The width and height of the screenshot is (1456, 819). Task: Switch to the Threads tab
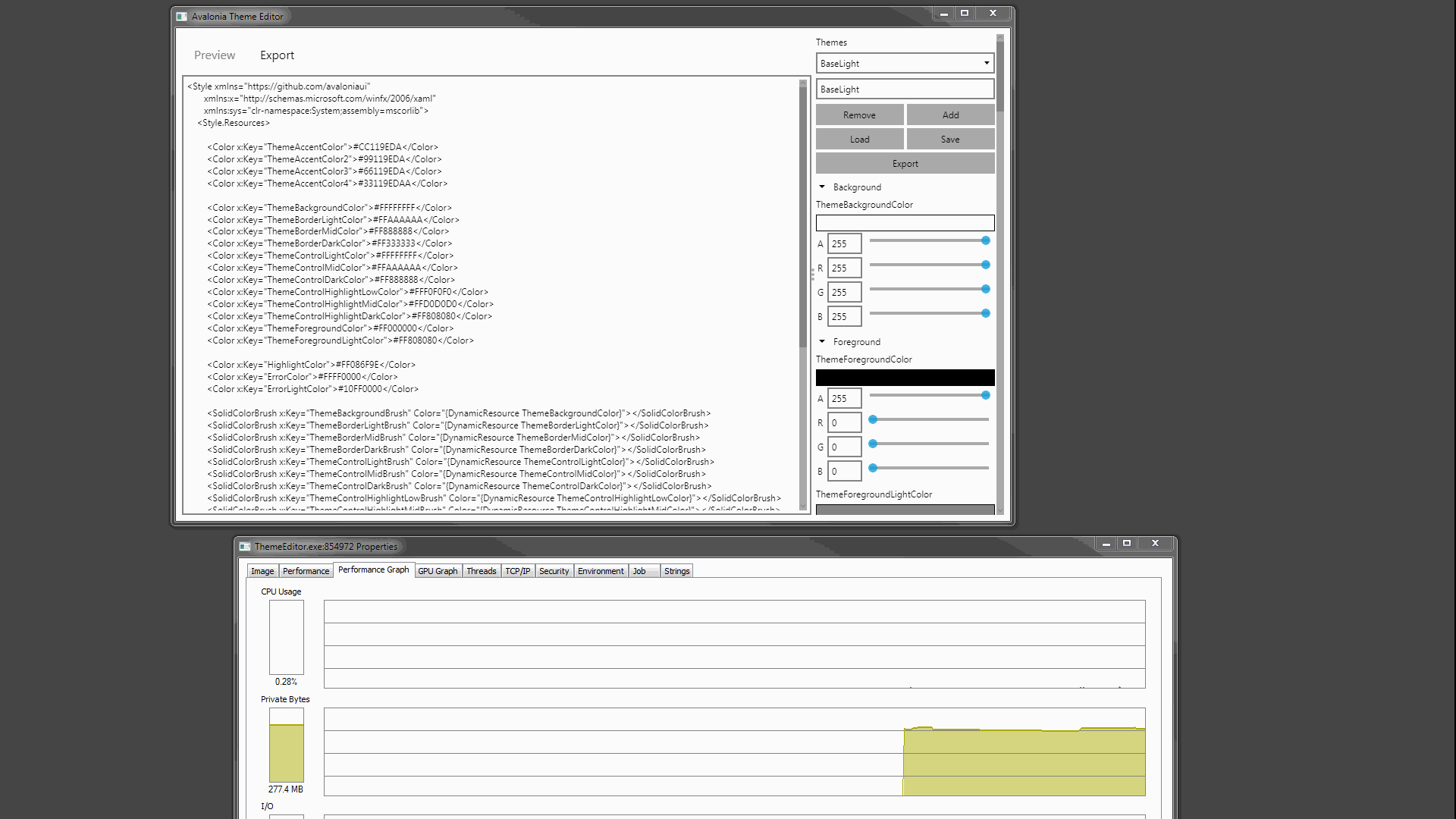(481, 570)
